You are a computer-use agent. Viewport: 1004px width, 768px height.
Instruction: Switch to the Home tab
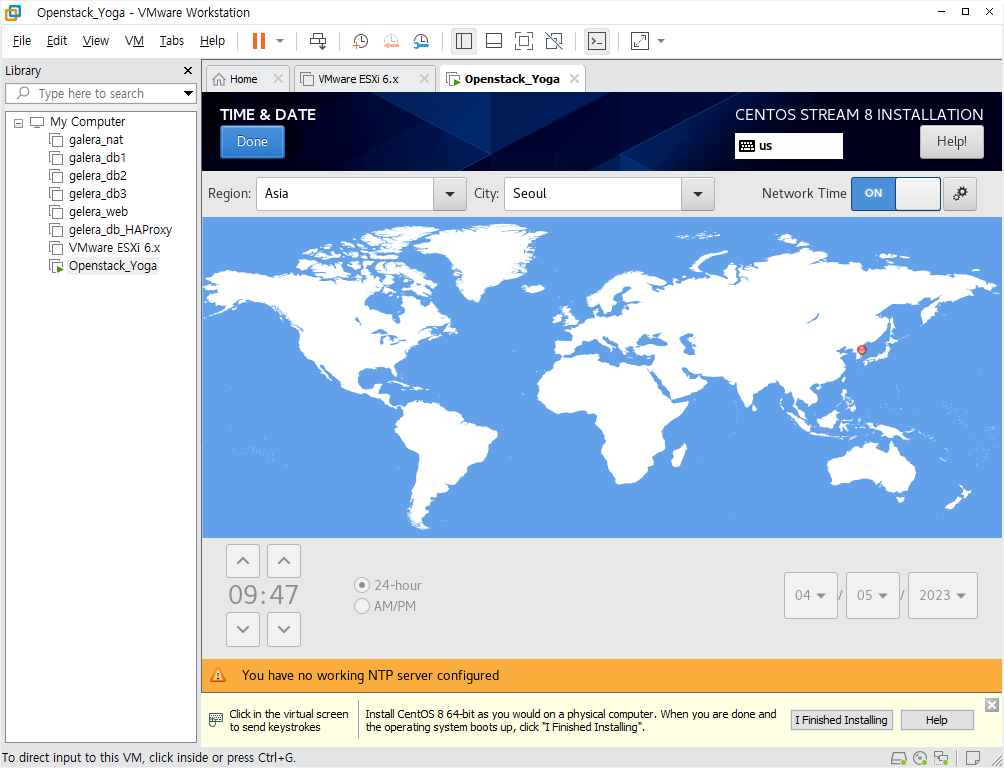[243, 79]
